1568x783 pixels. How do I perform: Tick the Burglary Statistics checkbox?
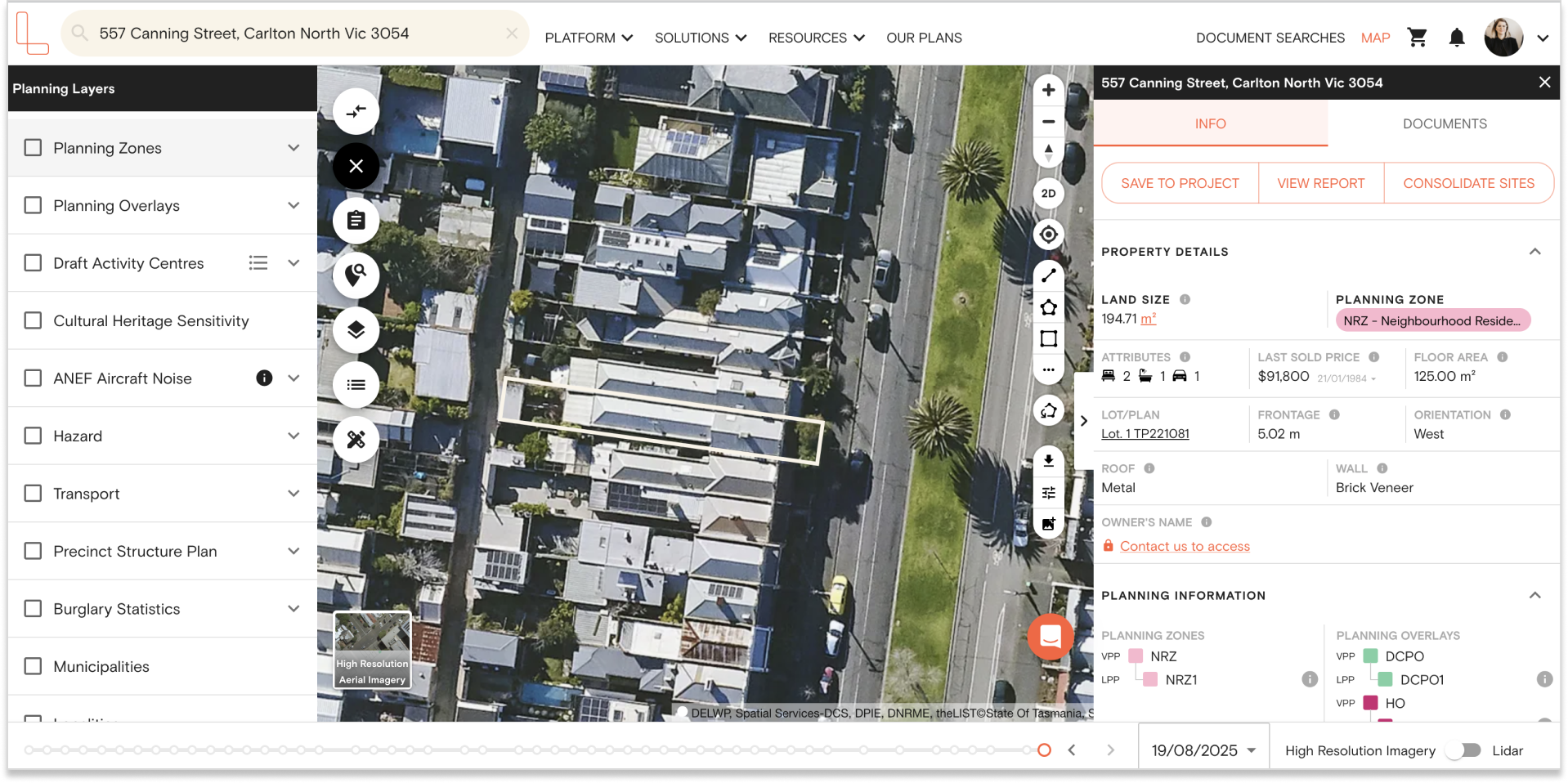click(33, 609)
